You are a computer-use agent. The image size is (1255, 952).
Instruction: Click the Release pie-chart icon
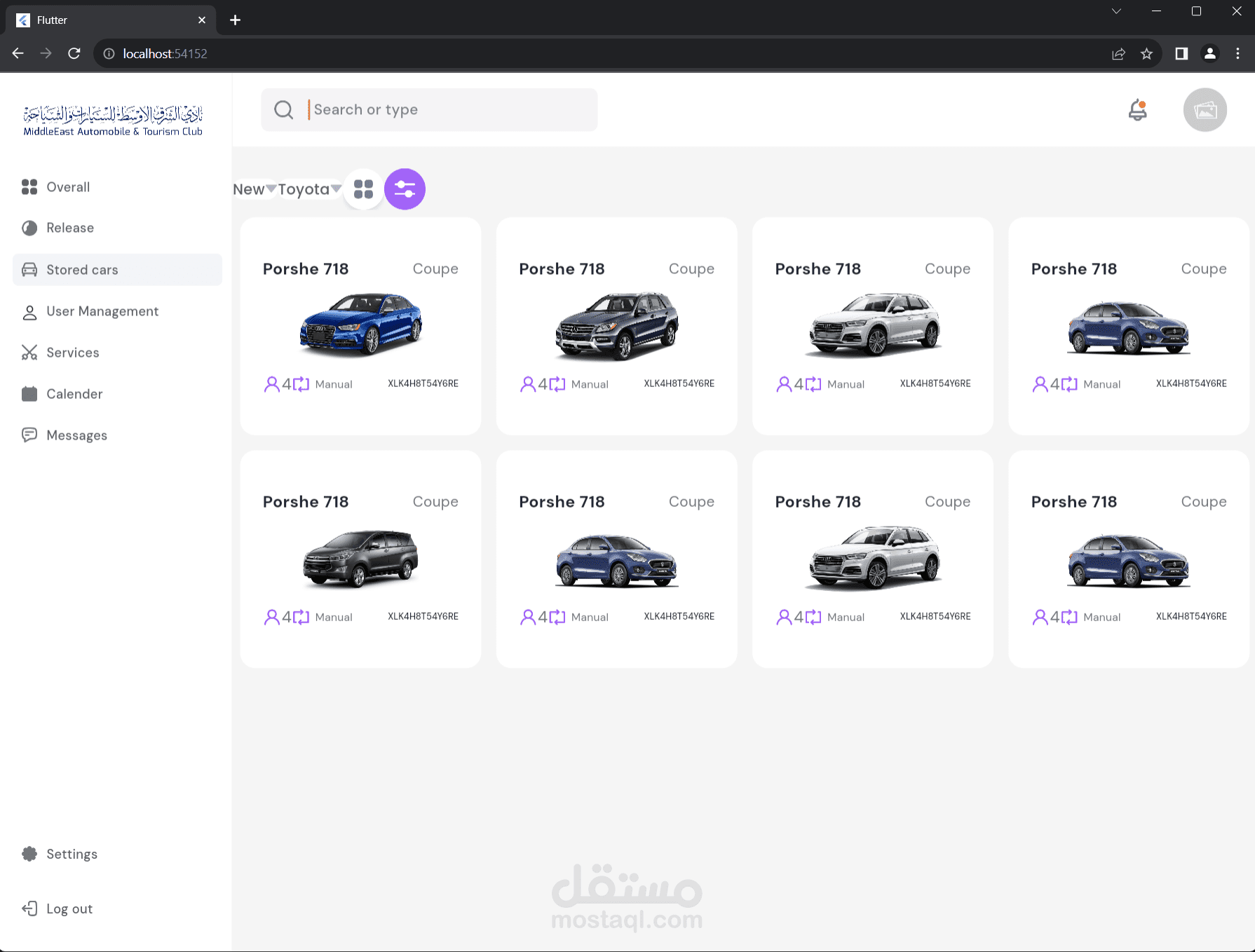tap(29, 228)
